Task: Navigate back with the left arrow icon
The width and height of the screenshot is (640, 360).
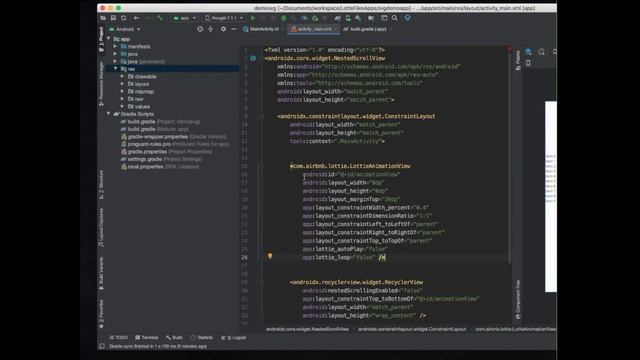Action: click(x=136, y=18)
